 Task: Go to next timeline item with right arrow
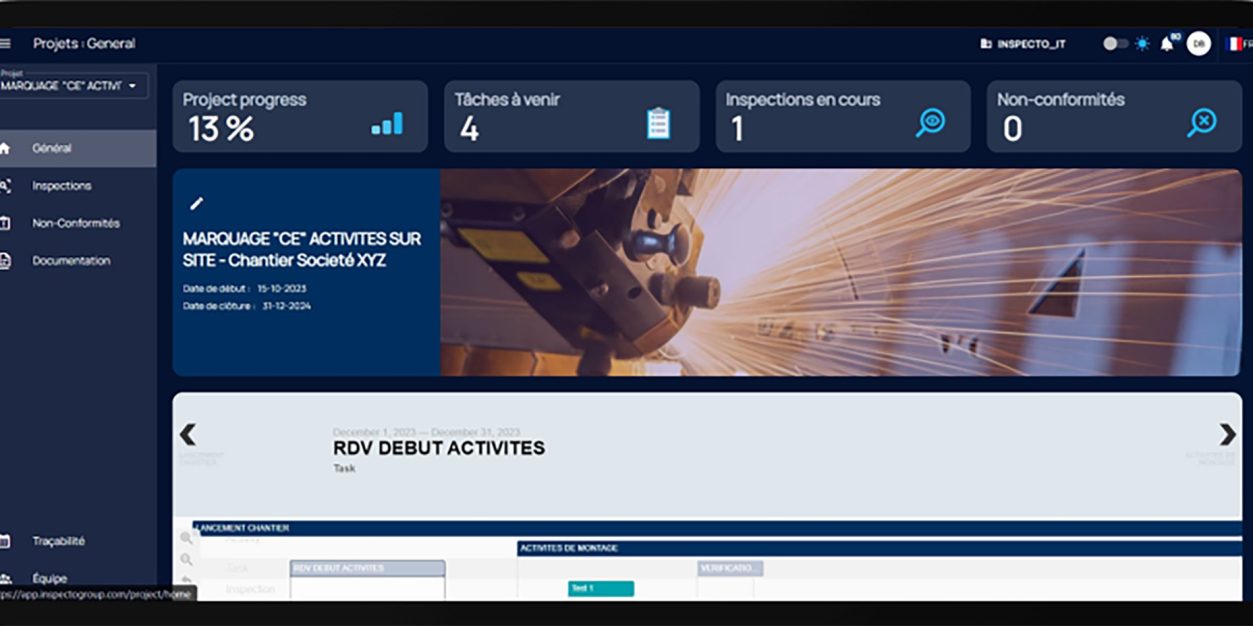[1227, 434]
